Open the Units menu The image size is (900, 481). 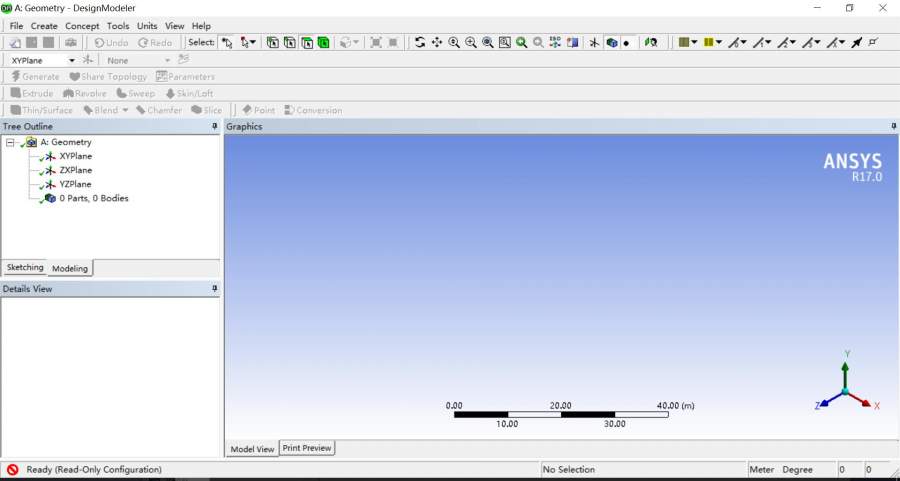coord(147,26)
